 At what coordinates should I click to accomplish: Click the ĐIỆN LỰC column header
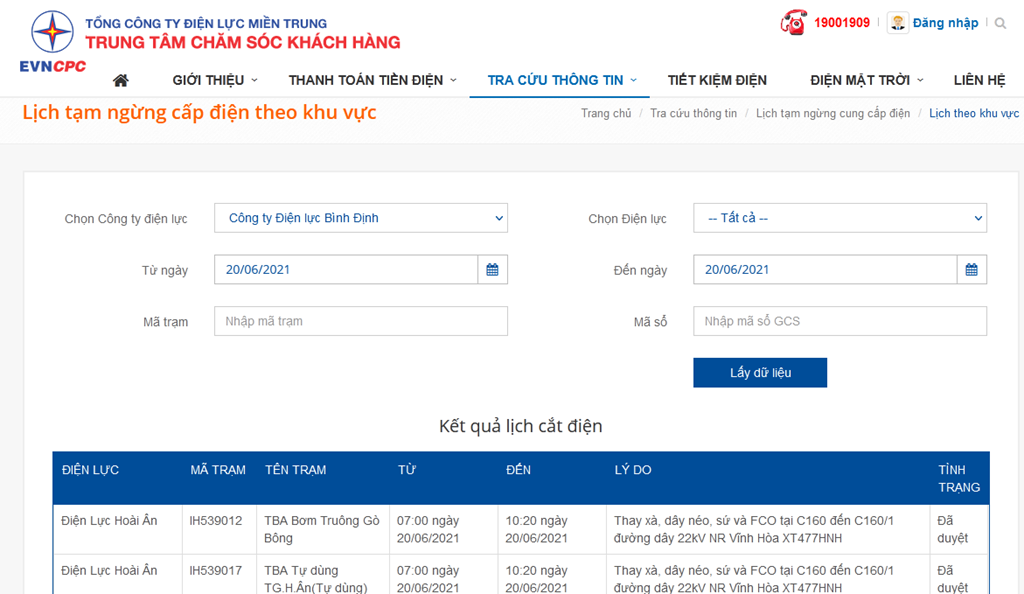tap(90, 470)
